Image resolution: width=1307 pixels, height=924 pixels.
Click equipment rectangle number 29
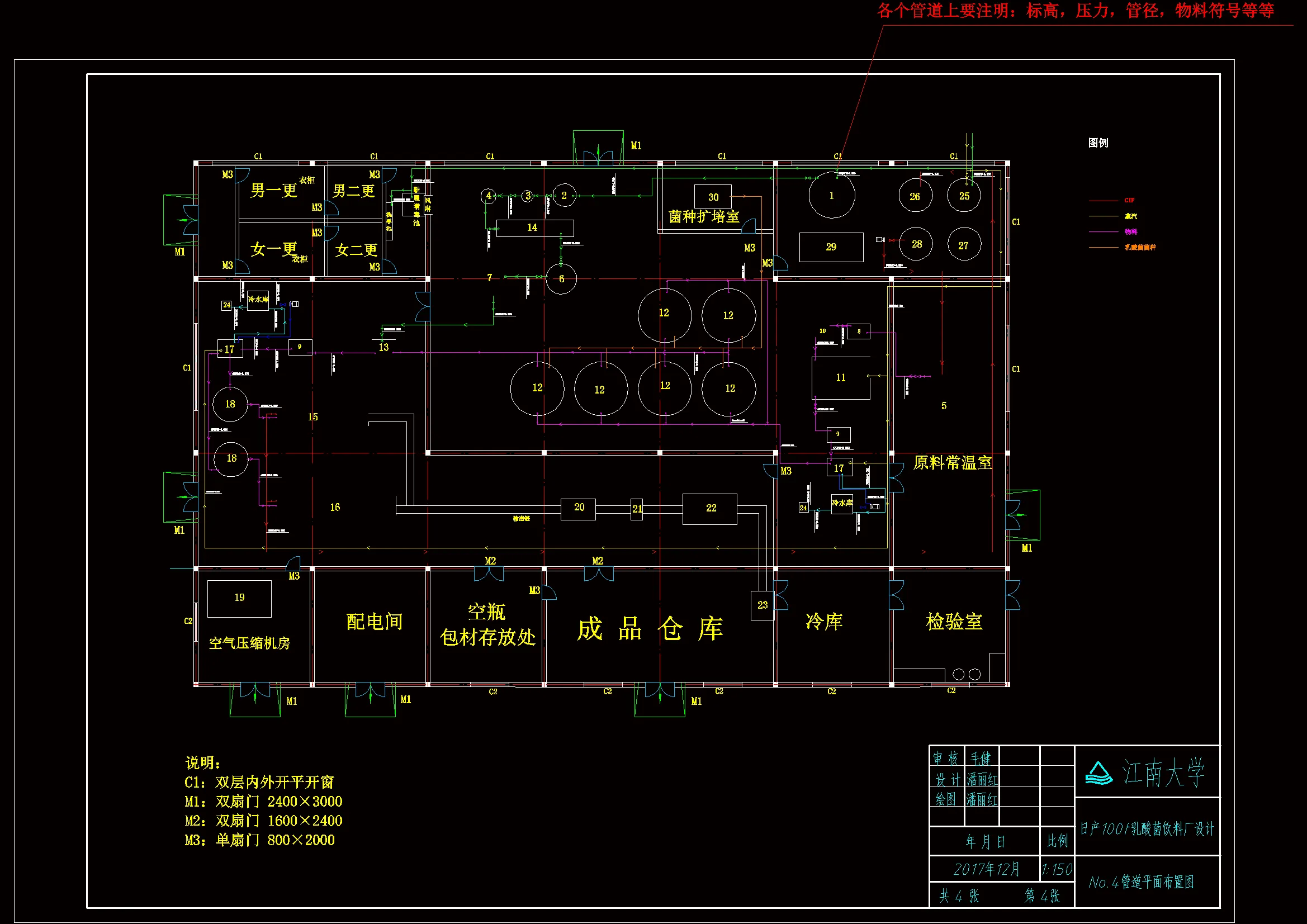tap(831, 247)
